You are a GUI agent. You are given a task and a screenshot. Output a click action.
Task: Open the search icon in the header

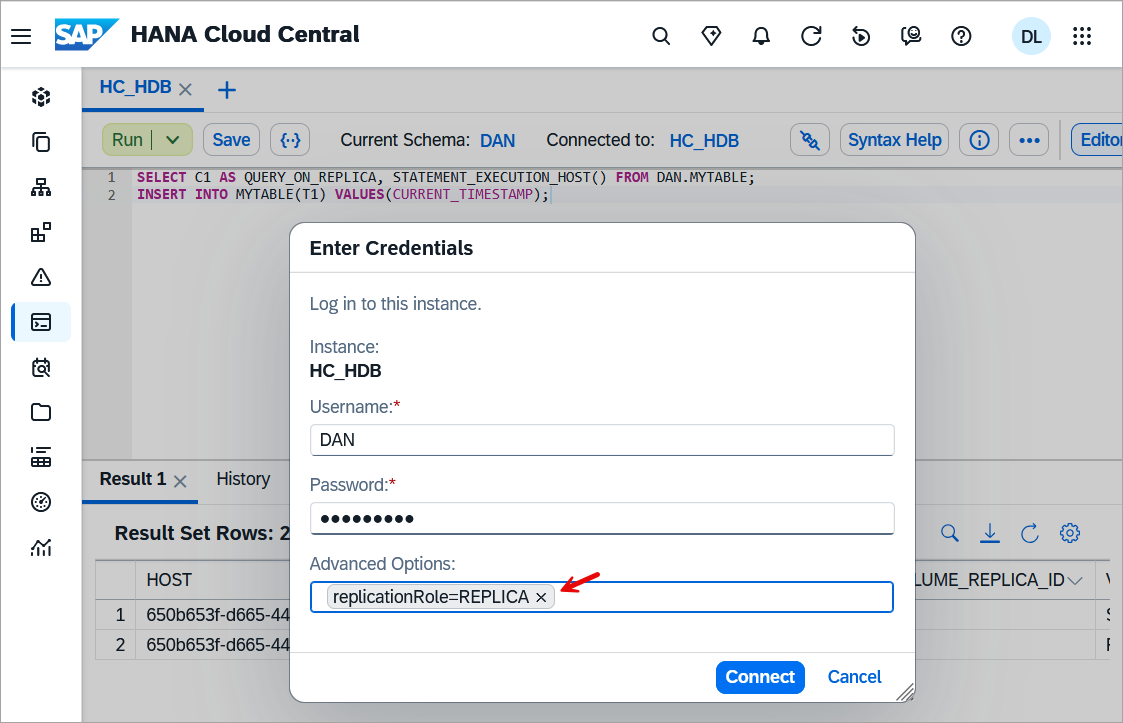(x=661, y=36)
